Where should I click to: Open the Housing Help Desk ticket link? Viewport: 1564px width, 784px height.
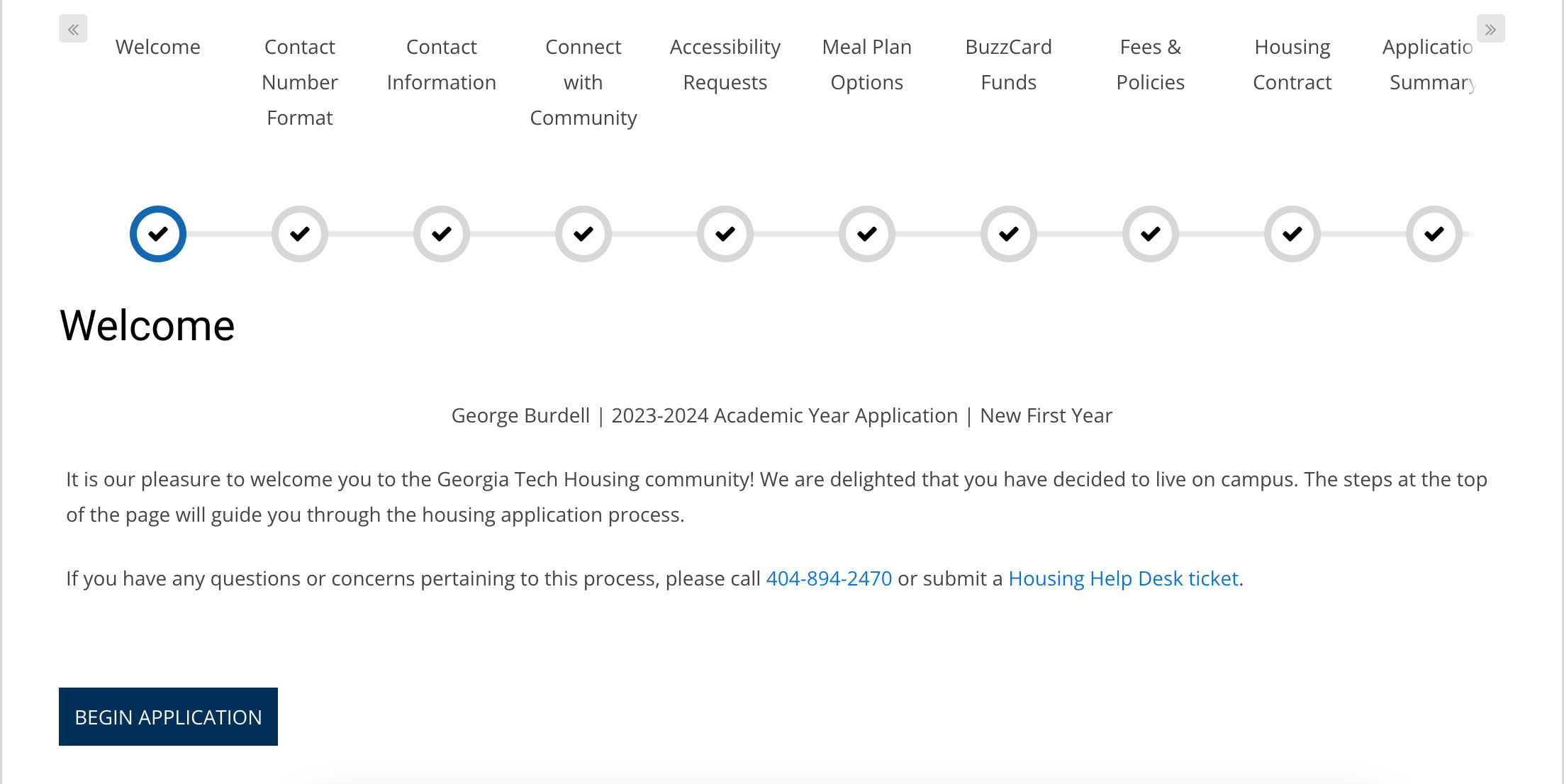pyautogui.click(x=1123, y=578)
